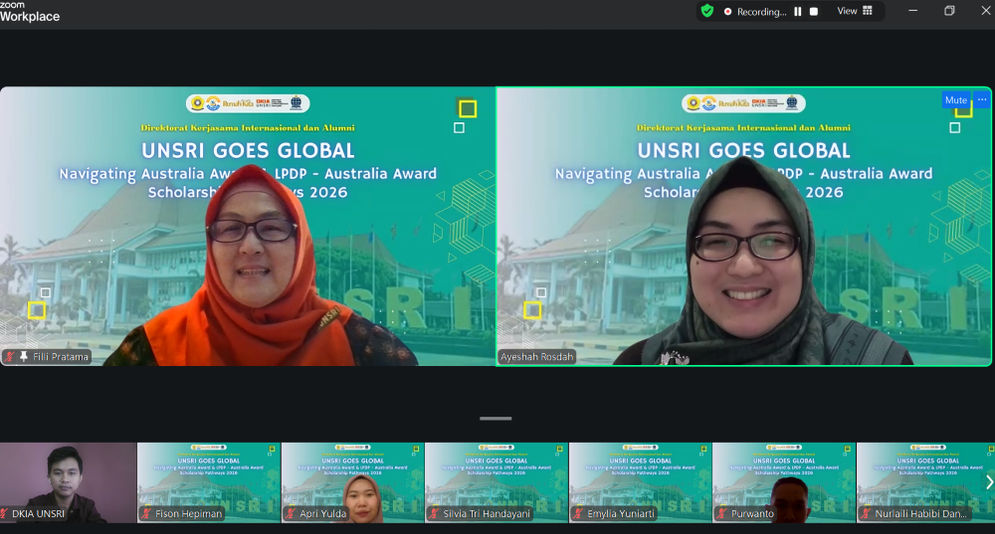This screenshot has height=534, width=995.
Task: Pause the meeting recording
Action: coord(798,11)
